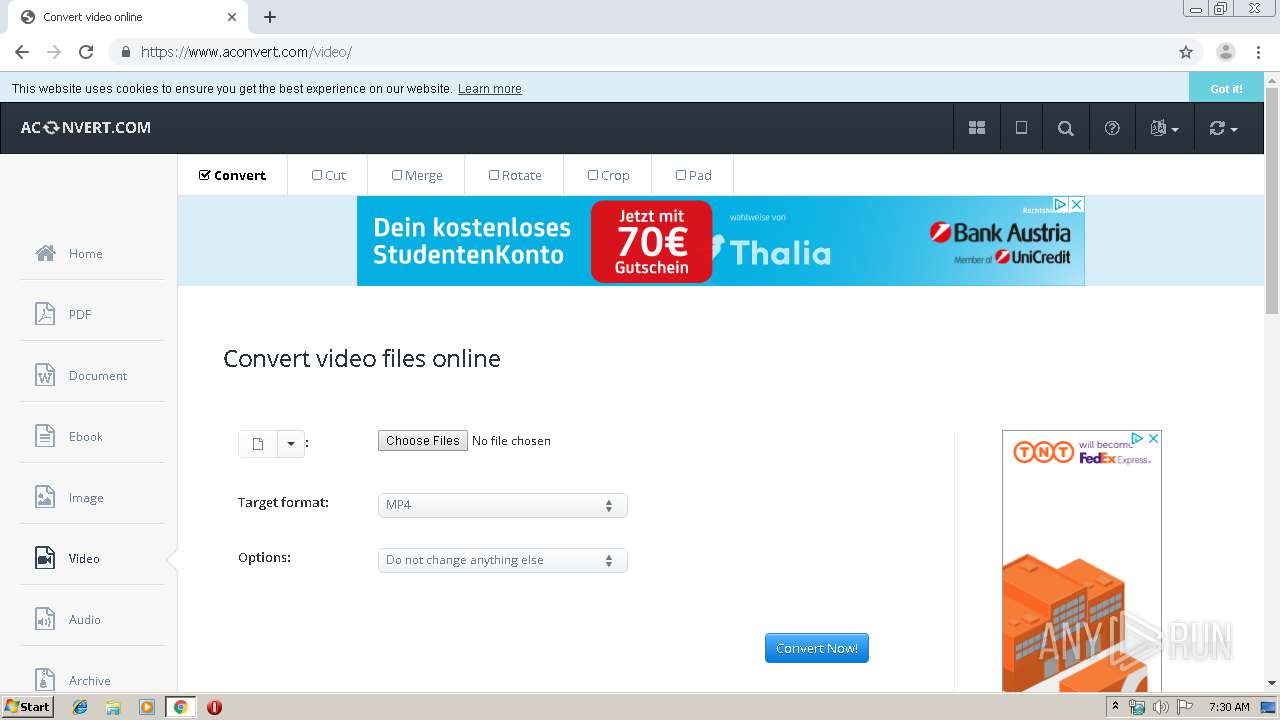
Task: Close the TNT FedEx ad
Action: click(x=1153, y=438)
